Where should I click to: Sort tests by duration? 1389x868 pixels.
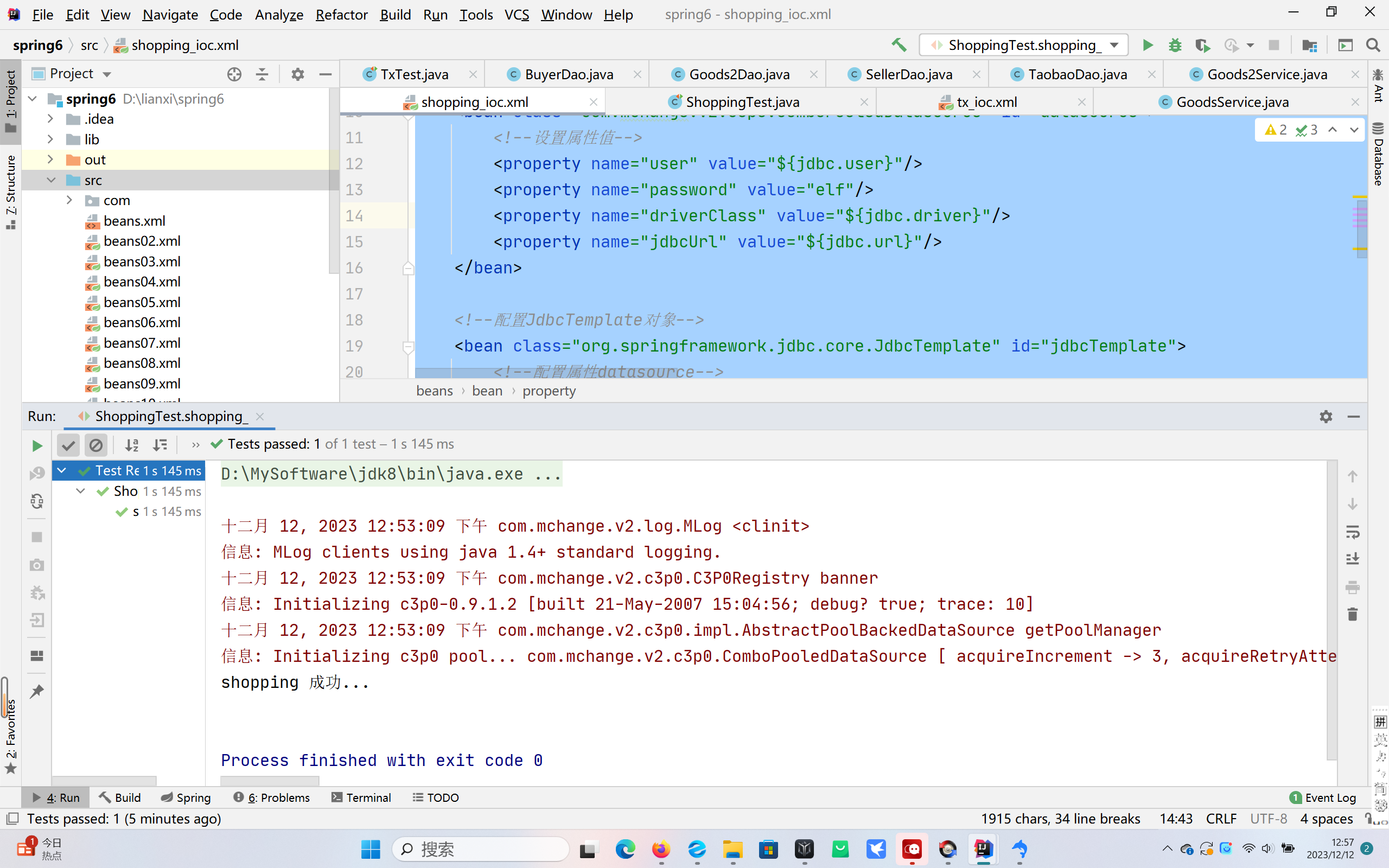pyautogui.click(x=160, y=445)
